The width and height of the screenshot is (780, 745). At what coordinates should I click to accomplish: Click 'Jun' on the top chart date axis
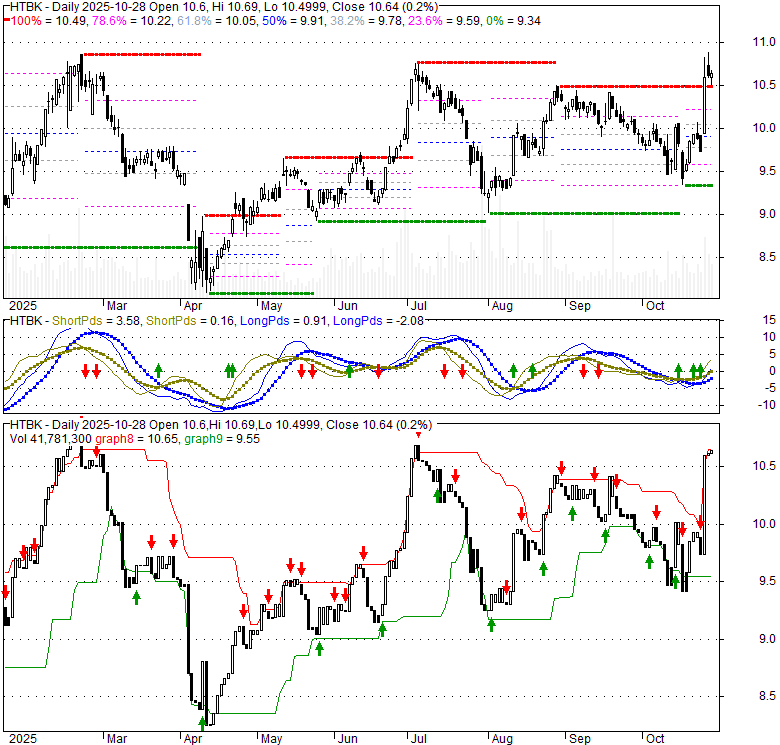point(348,306)
